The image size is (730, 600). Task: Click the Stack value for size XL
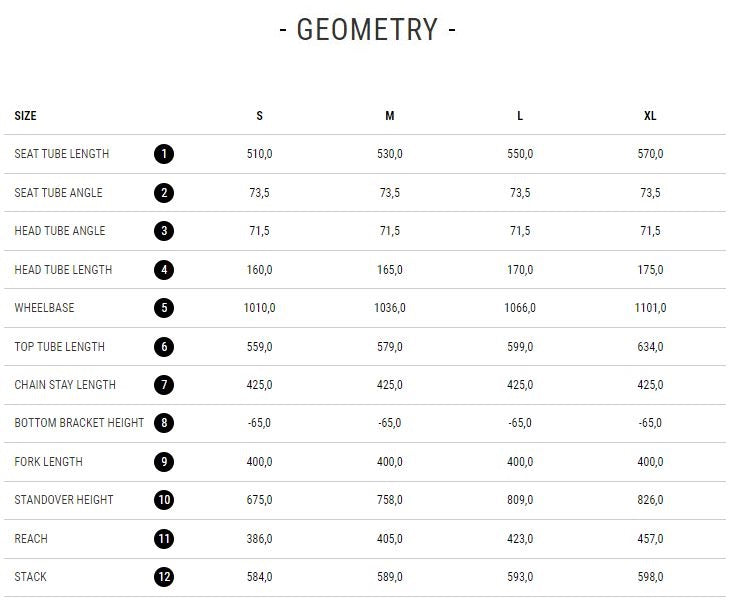click(x=650, y=577)
